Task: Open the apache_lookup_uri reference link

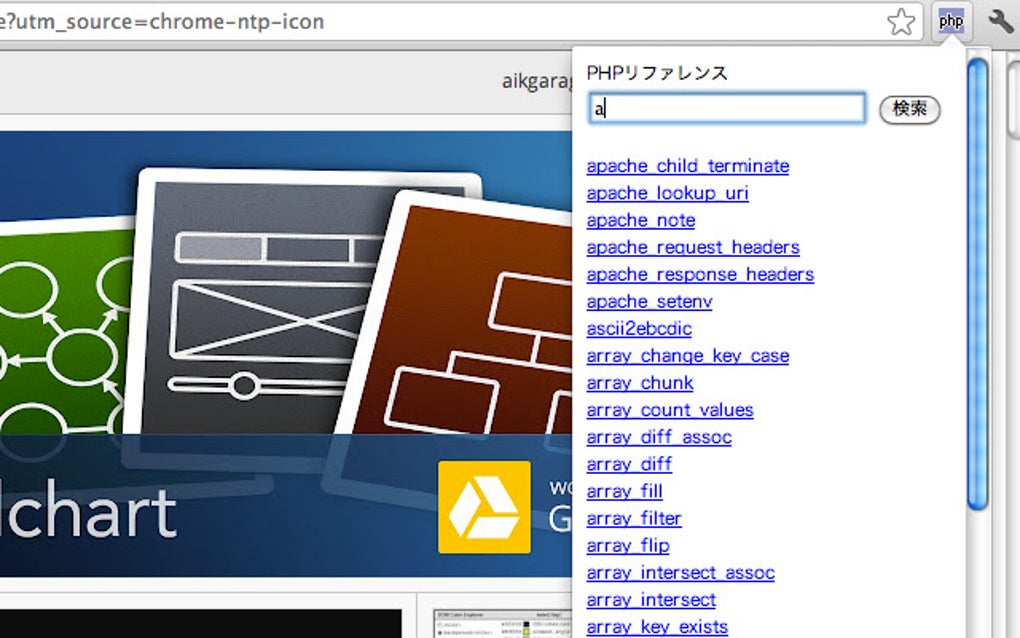Action: (666, 193)
